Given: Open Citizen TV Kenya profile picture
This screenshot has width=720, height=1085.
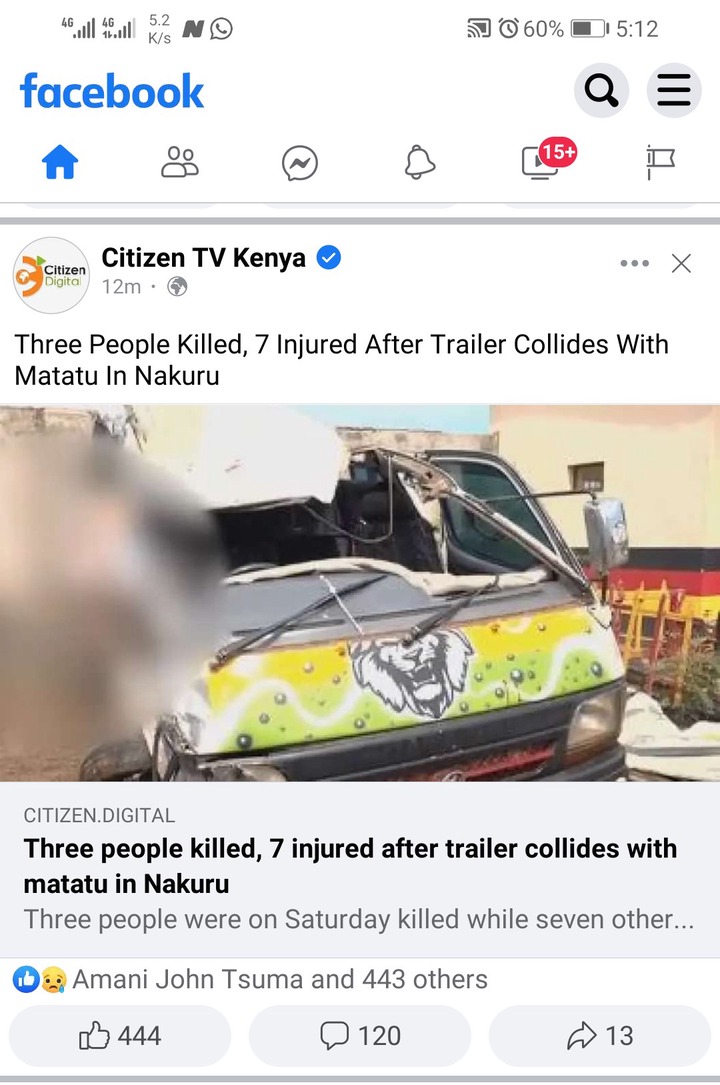Looking at the screenshot, I should click(51, 275).
